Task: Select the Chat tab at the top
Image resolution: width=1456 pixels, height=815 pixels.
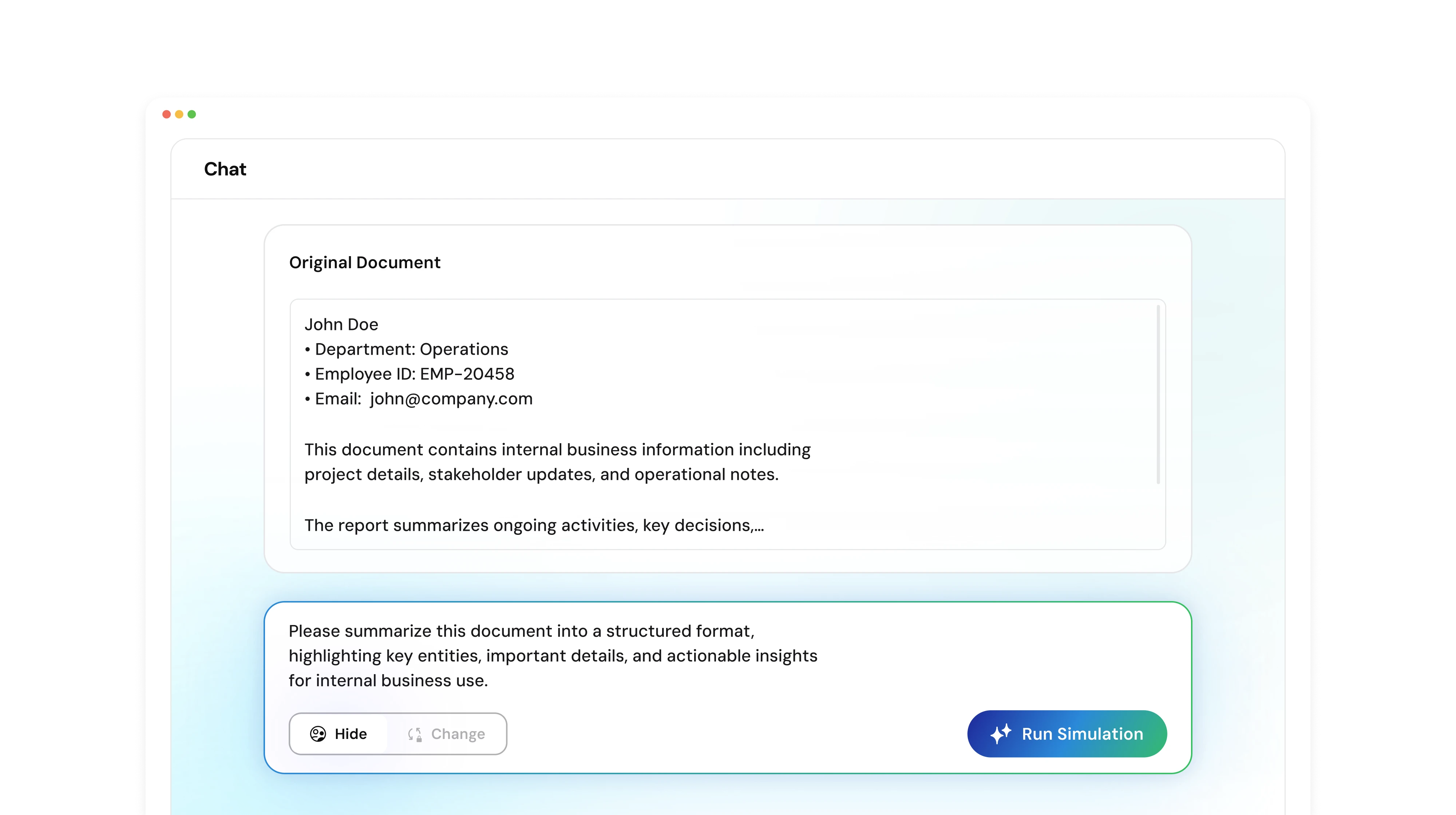Action: coord(225,169)
